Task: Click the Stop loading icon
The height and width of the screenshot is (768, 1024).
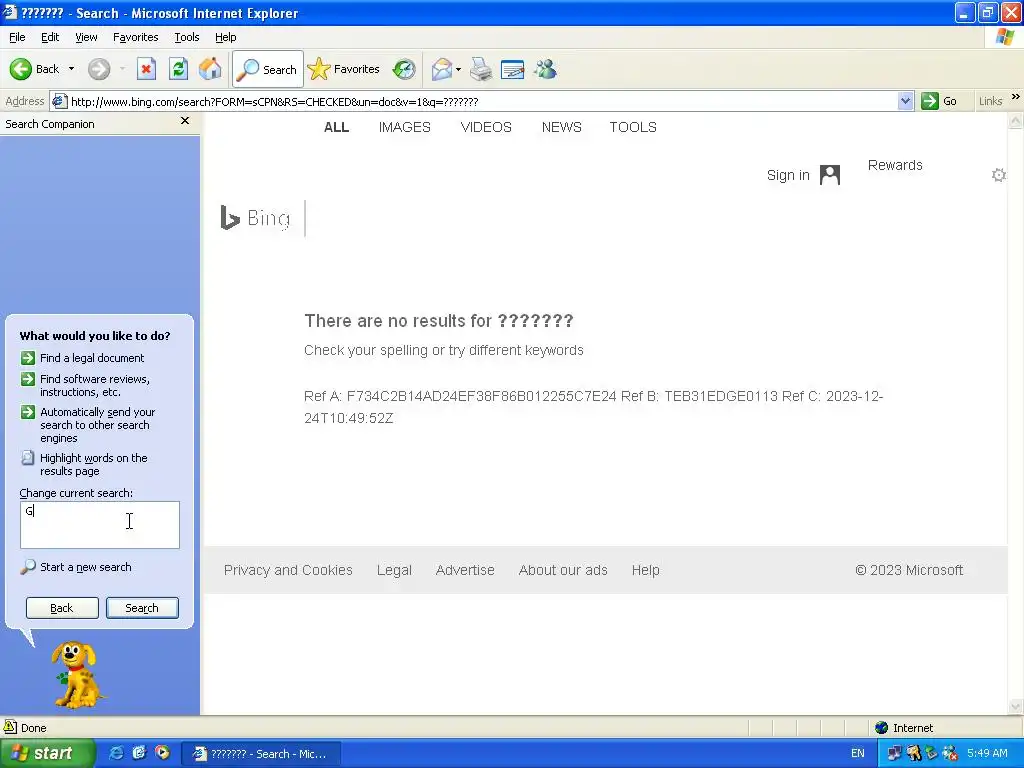Action: coord(146,69)
